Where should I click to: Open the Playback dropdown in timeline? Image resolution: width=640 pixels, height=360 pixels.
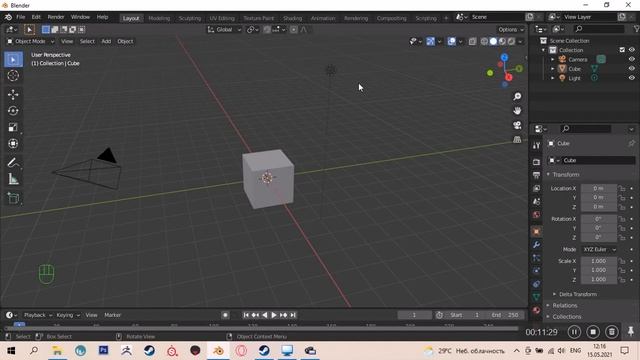[x=38, y=315]
